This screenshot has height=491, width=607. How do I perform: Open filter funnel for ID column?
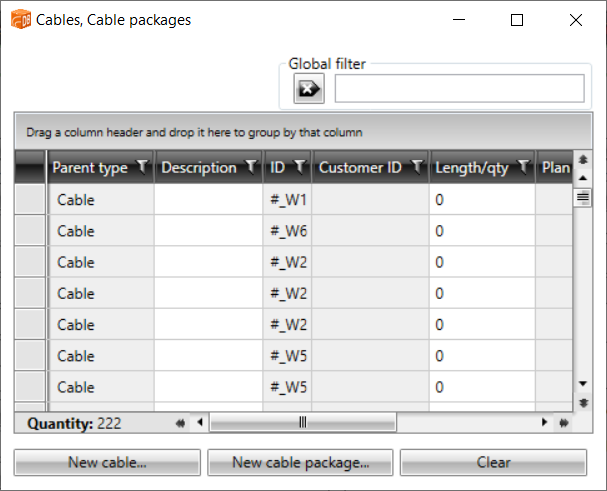click(298, 167)
